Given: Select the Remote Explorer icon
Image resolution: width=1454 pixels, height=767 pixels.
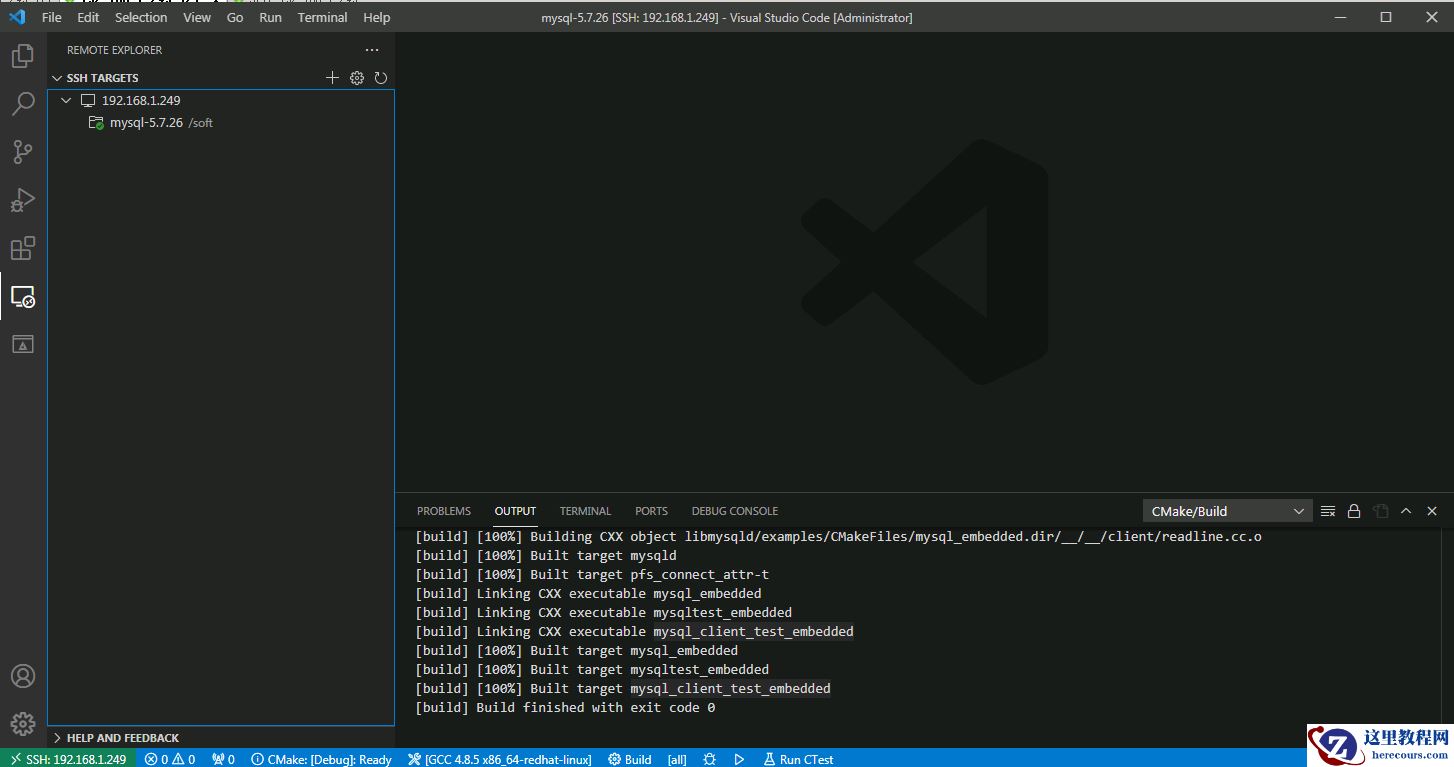Looking at the screenshot, I should click(x=23, y=296).
